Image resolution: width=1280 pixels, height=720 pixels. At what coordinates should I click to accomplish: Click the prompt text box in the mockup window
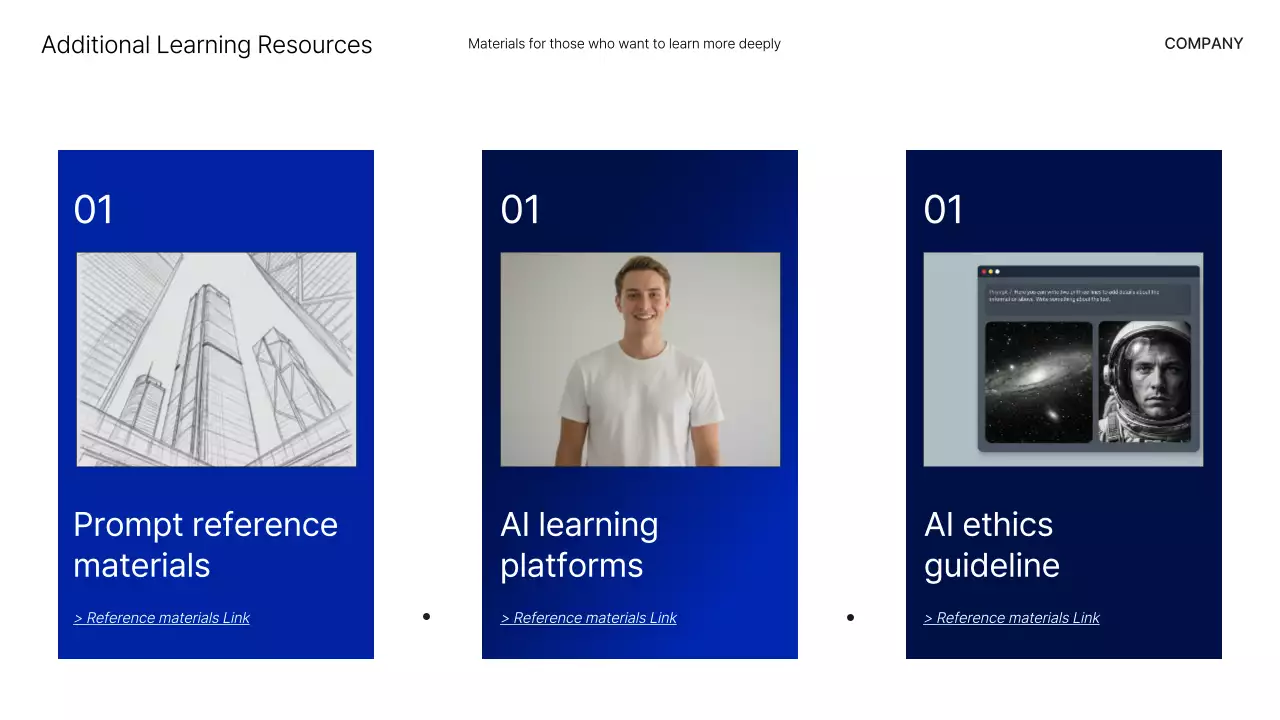click(1088, 297)
